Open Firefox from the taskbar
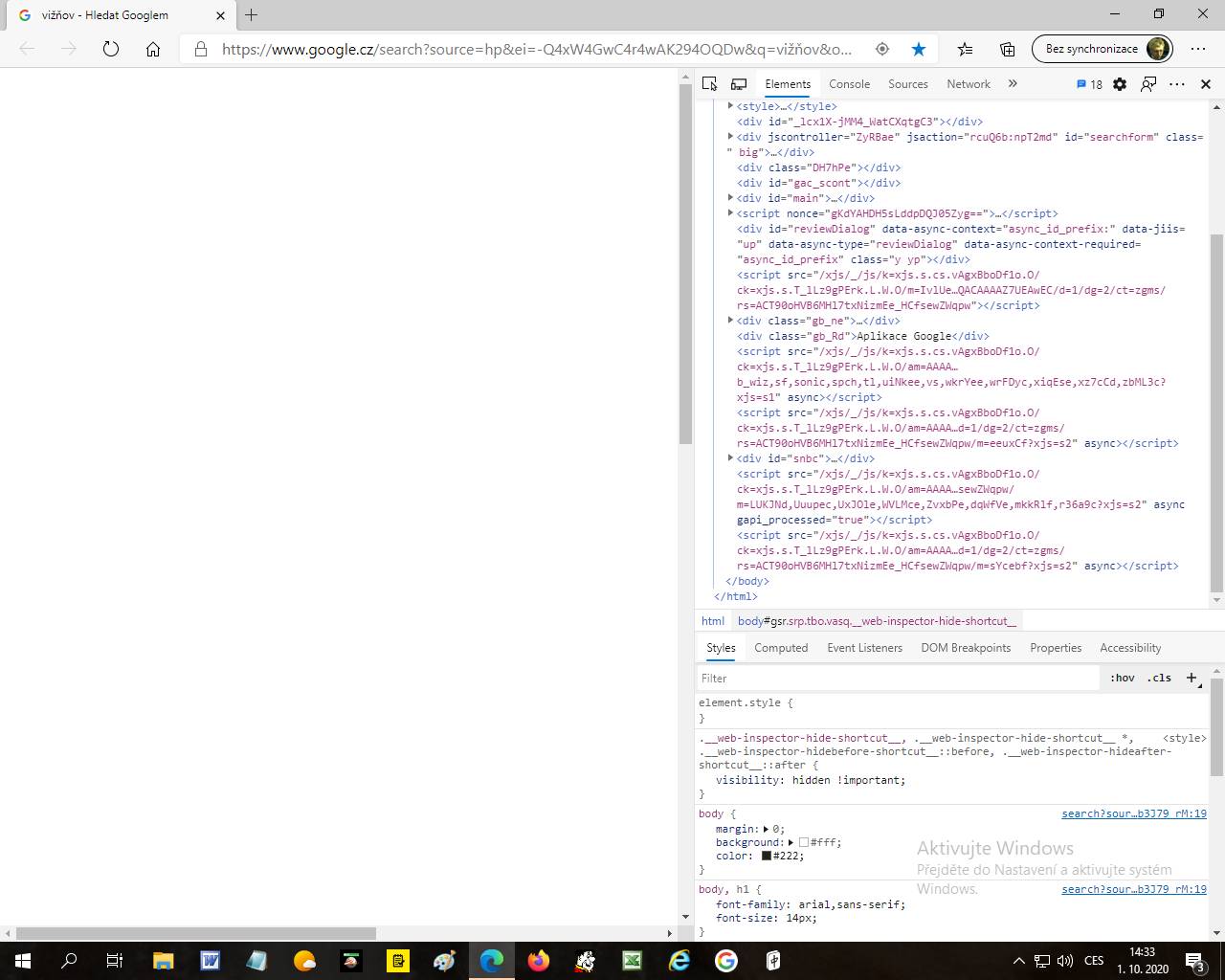1225x980 pixels. (x=539, y=960)
